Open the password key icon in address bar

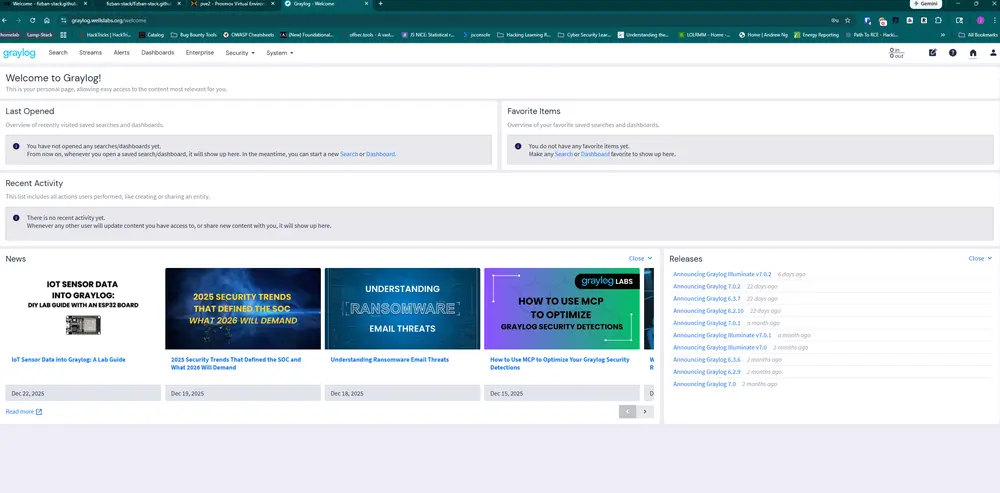click(835, 20)
